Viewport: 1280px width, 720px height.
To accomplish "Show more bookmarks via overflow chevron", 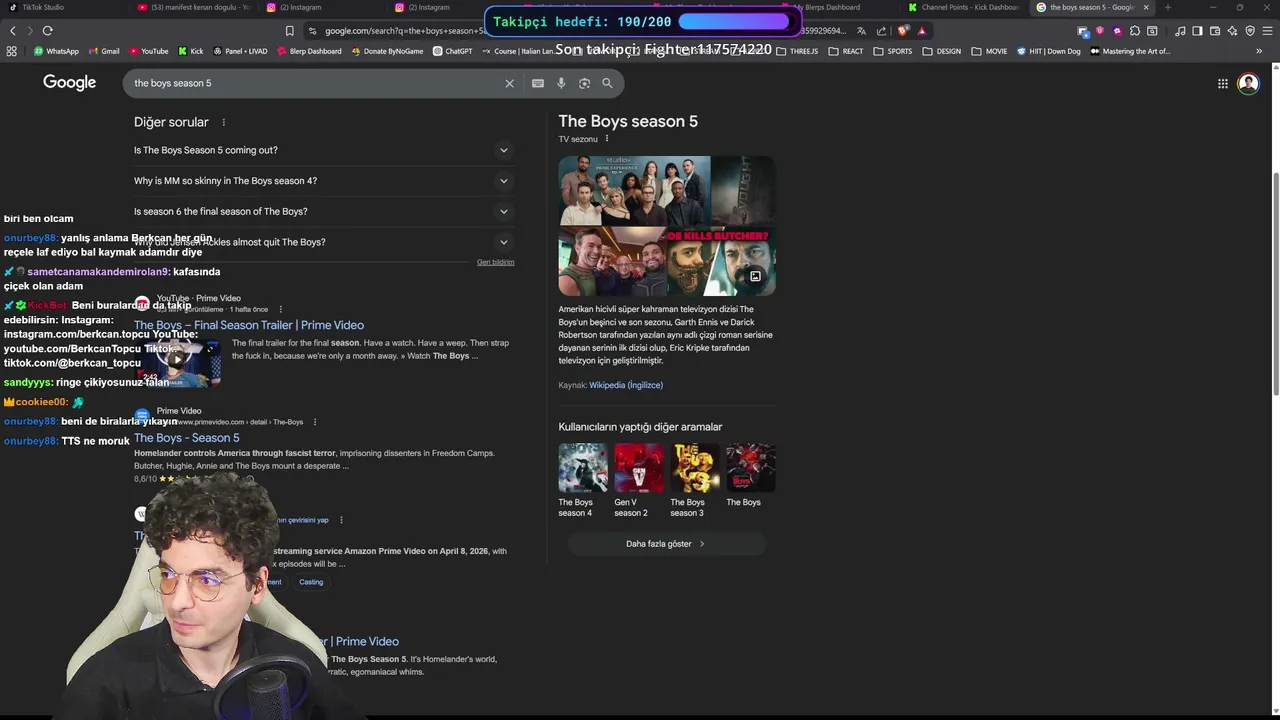I will pos(1258,51).
